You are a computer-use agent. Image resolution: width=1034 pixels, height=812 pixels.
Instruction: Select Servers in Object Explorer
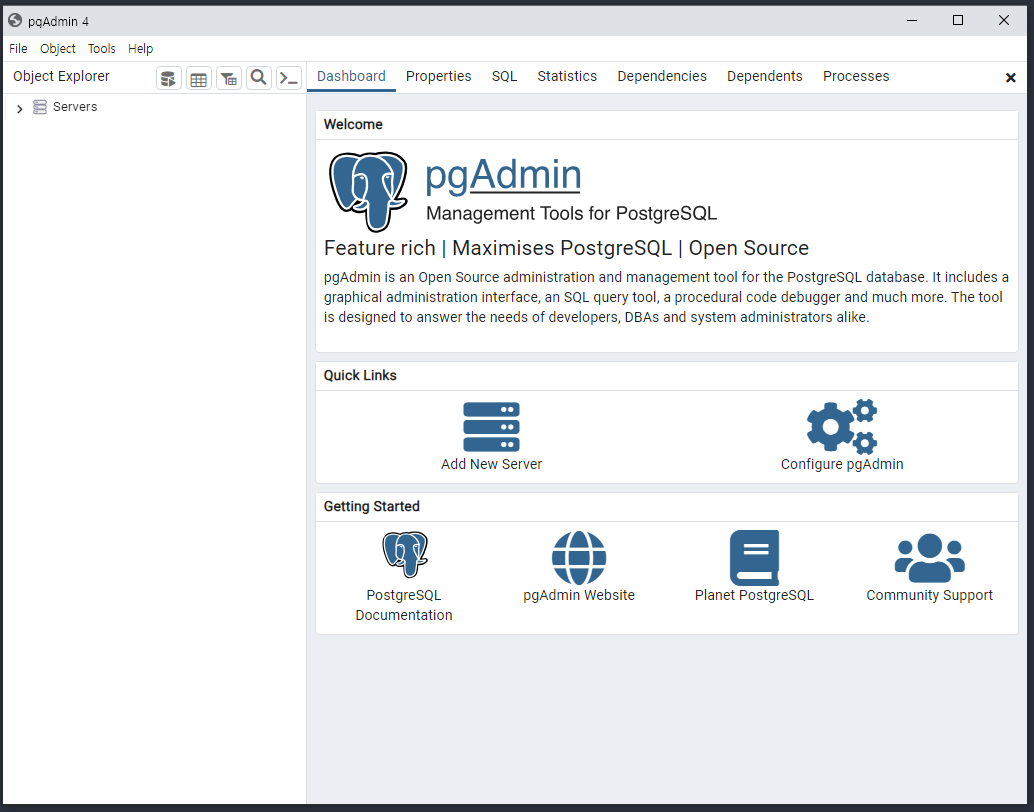click(x=75, y=107)
